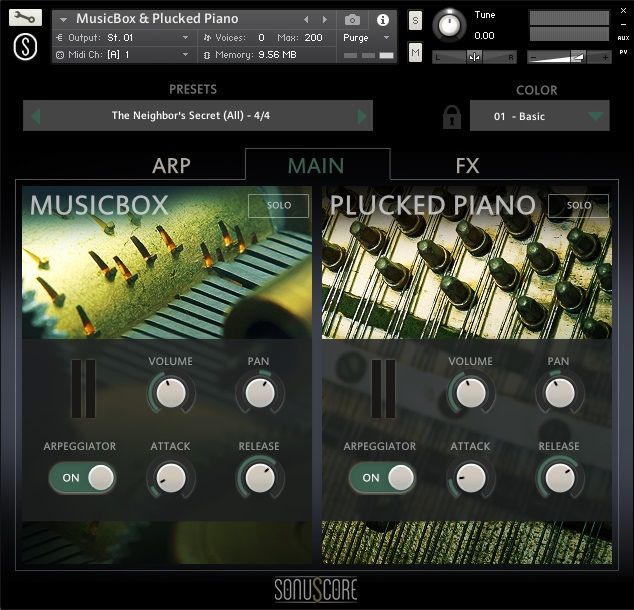Click the Musicbox pan knob
Image resolution: width=634 pixels, height=610 pixels.
[x=260, y=392]
